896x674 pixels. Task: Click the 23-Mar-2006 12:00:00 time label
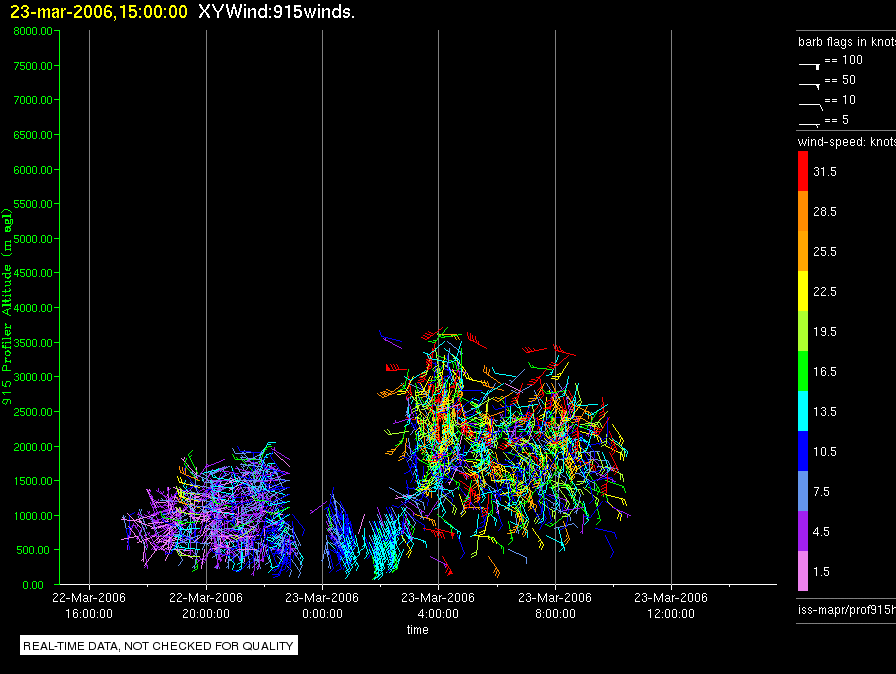coord(671,605)
